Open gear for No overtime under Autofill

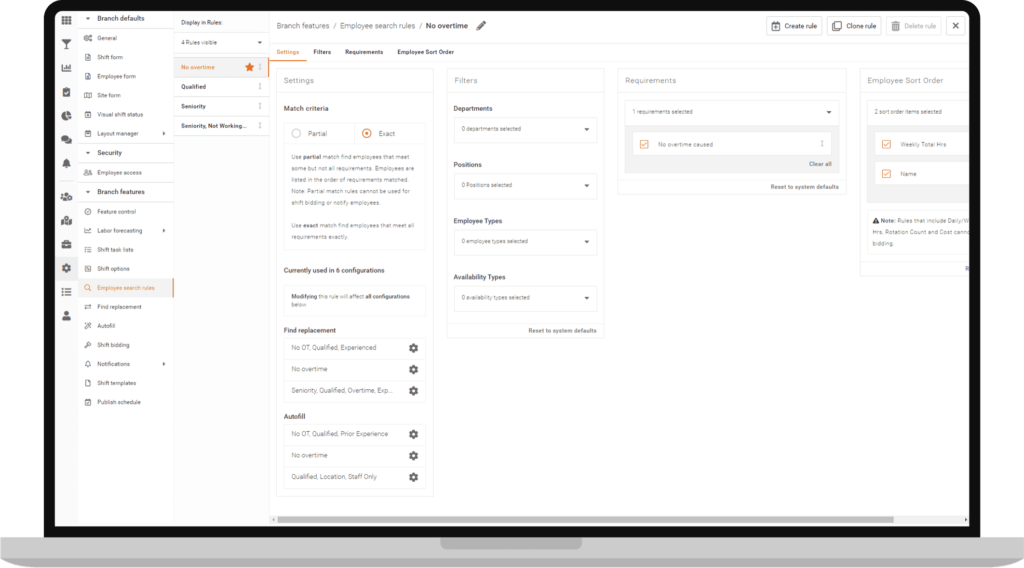pyautogui.click(x=413, y=456)
